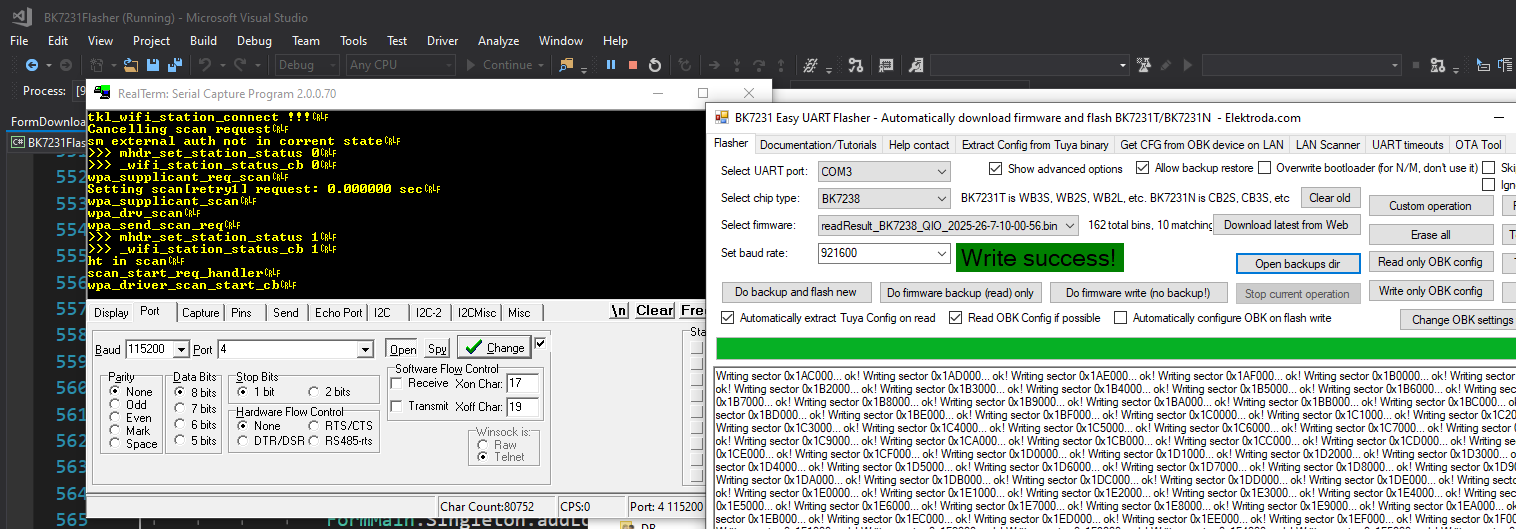Image resolution: width=1516 pixels, height=529 pixels.
Task: Open the Select UART port dropdown
Action: 941,171
